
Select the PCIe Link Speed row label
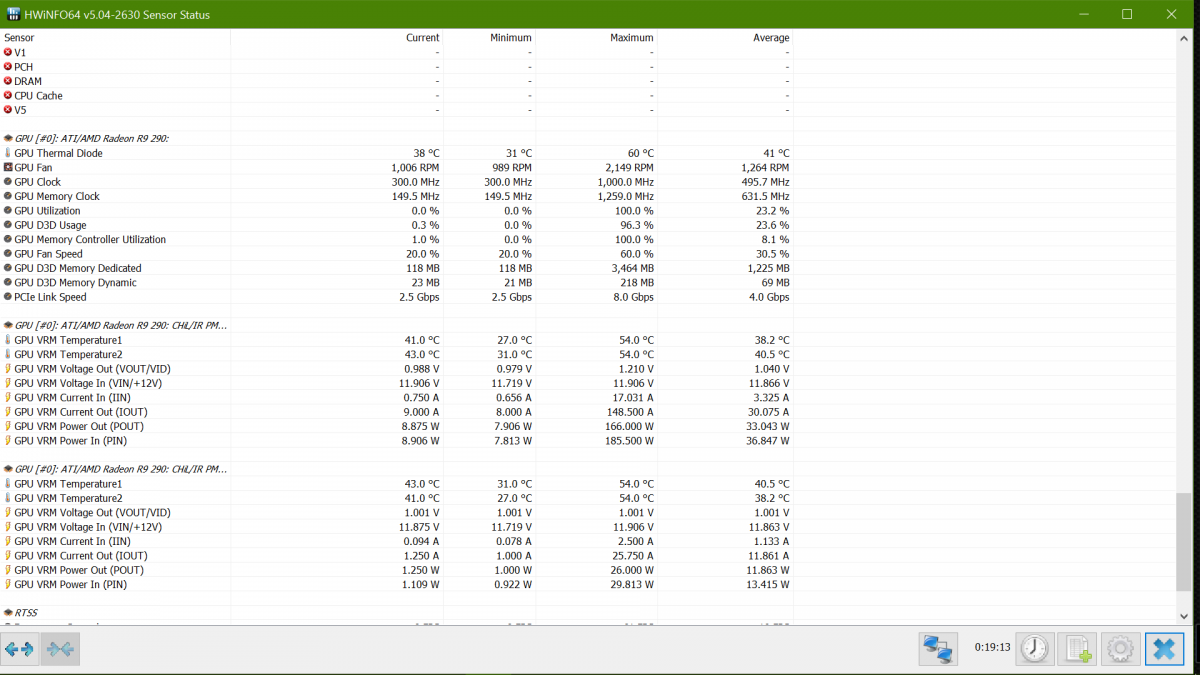pyautogui.click(x=50, y=297)
